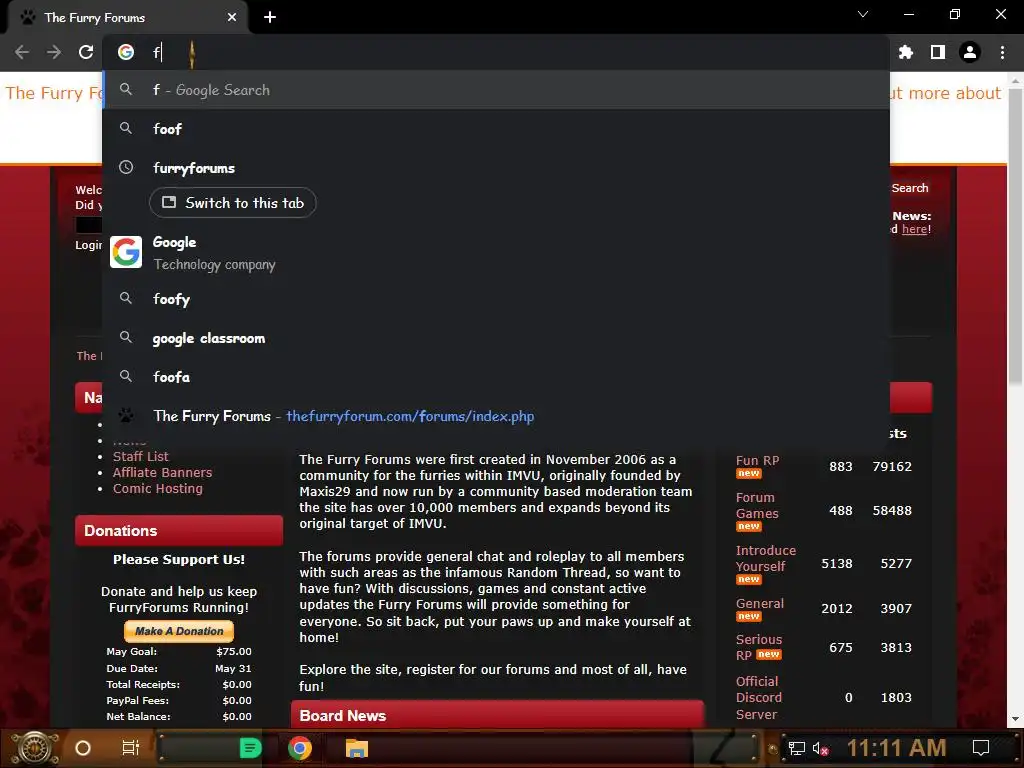Image resolution: width=1024 pixels, height=768 pixels.
Task: Open the Forum Games link
Action: point(757,505)
